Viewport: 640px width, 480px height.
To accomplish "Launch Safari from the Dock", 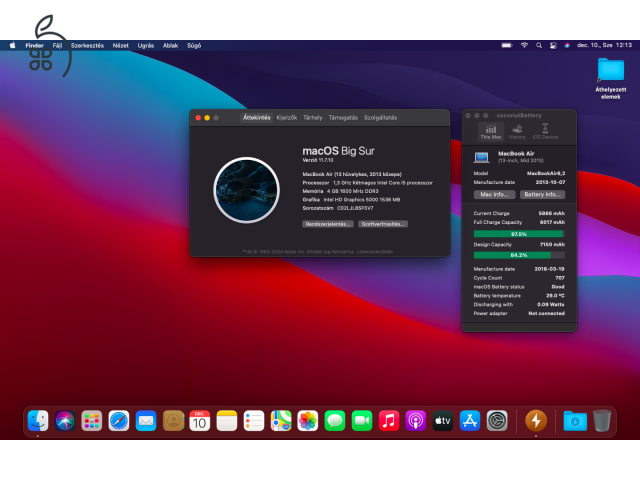I will [x=119, y=421].
